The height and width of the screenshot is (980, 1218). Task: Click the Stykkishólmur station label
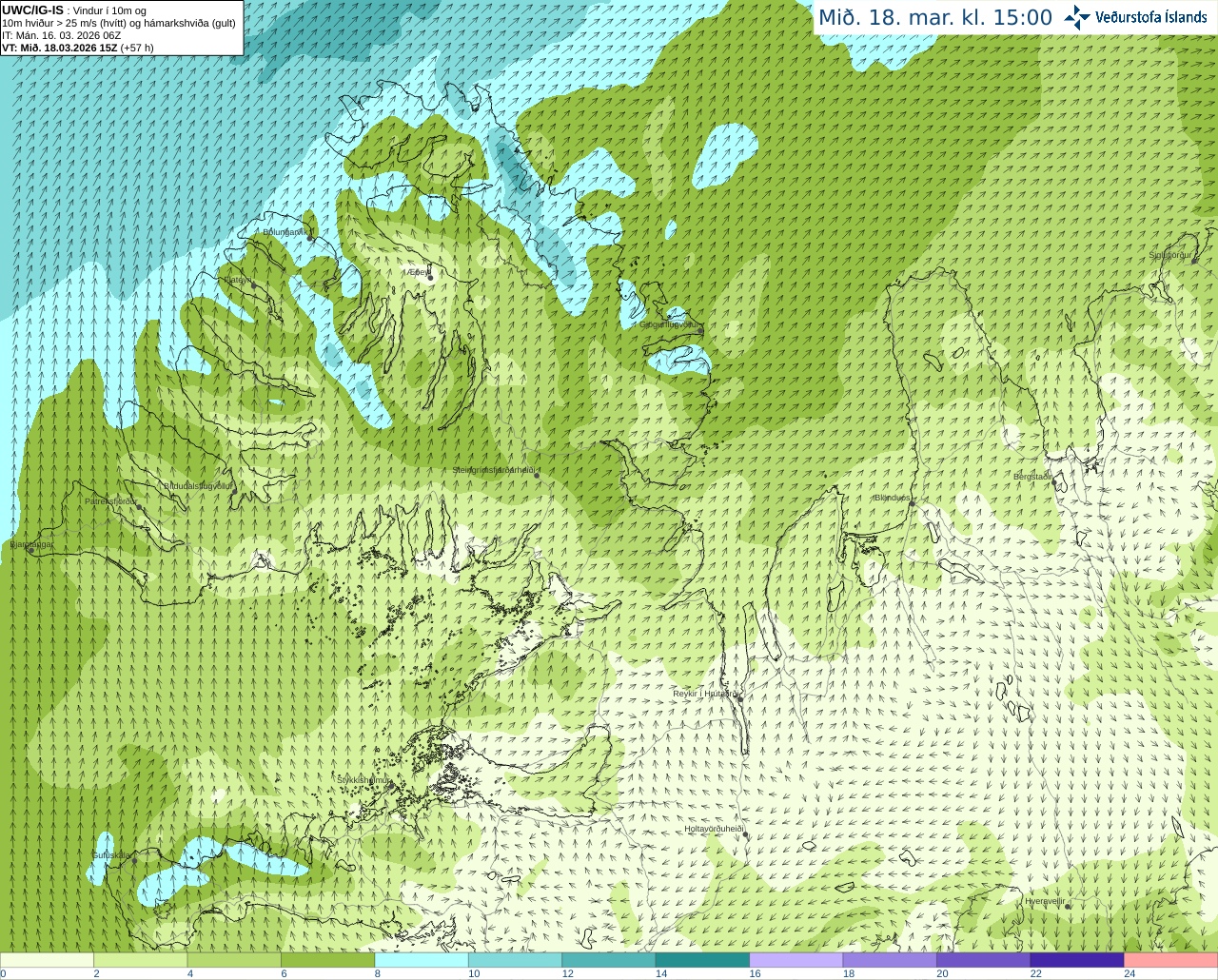tap(363, 779)
